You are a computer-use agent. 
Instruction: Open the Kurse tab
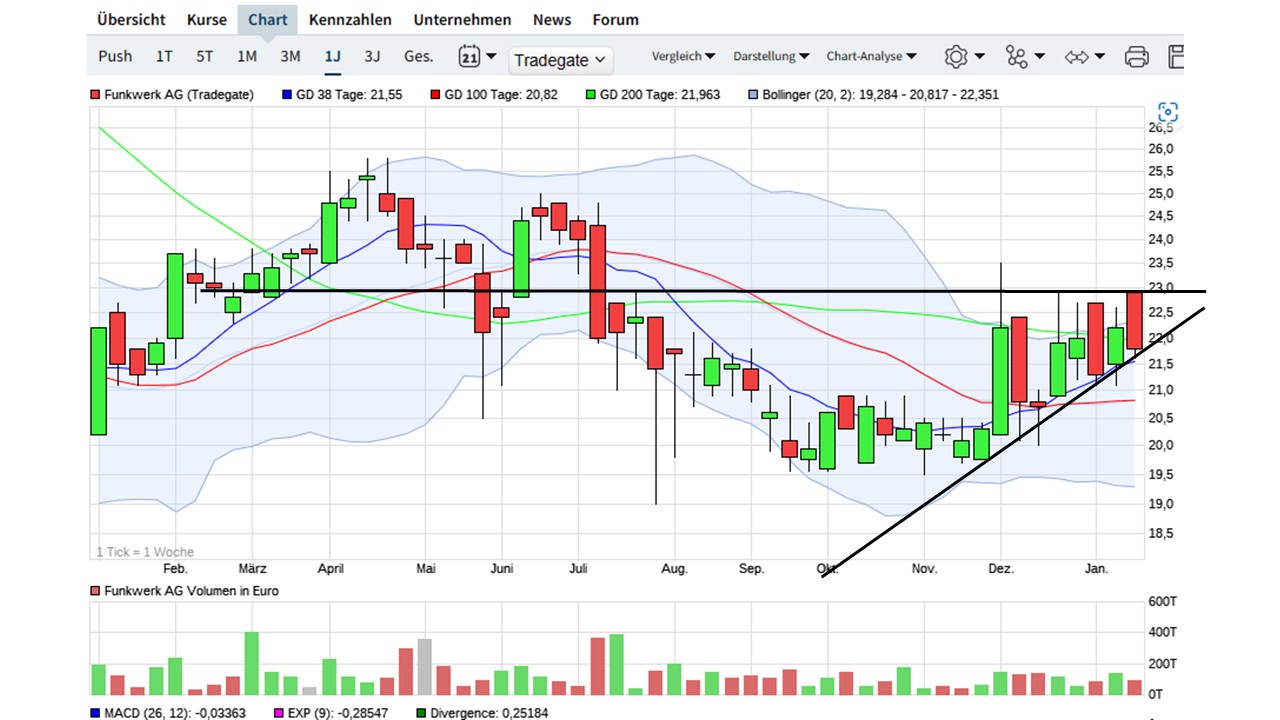pyautogui.click(x=207, y=20)
